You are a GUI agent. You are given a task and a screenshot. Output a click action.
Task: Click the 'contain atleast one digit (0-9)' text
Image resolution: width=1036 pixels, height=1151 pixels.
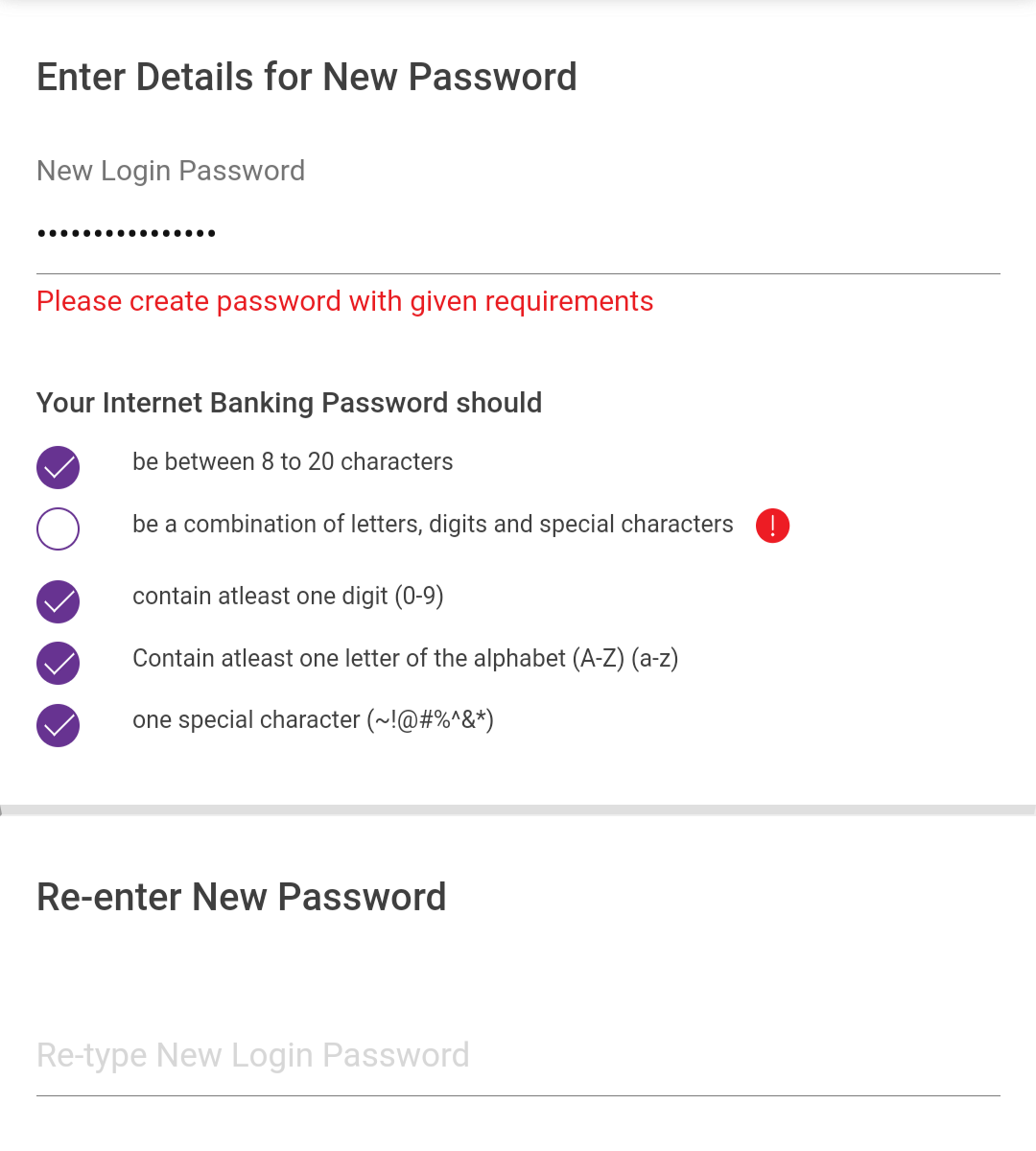click(288, 597)
